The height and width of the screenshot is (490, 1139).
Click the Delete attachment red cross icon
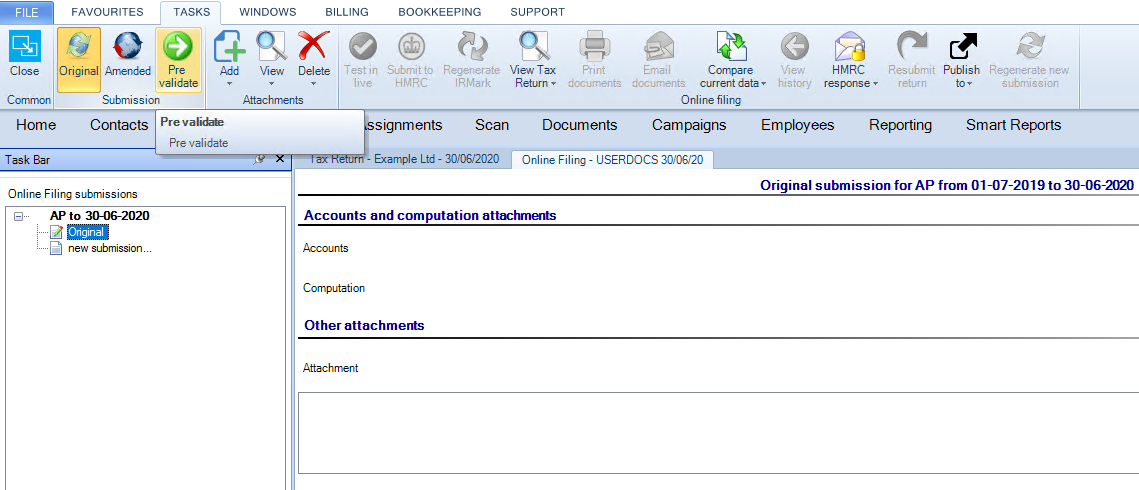click(x=314, y=47)
